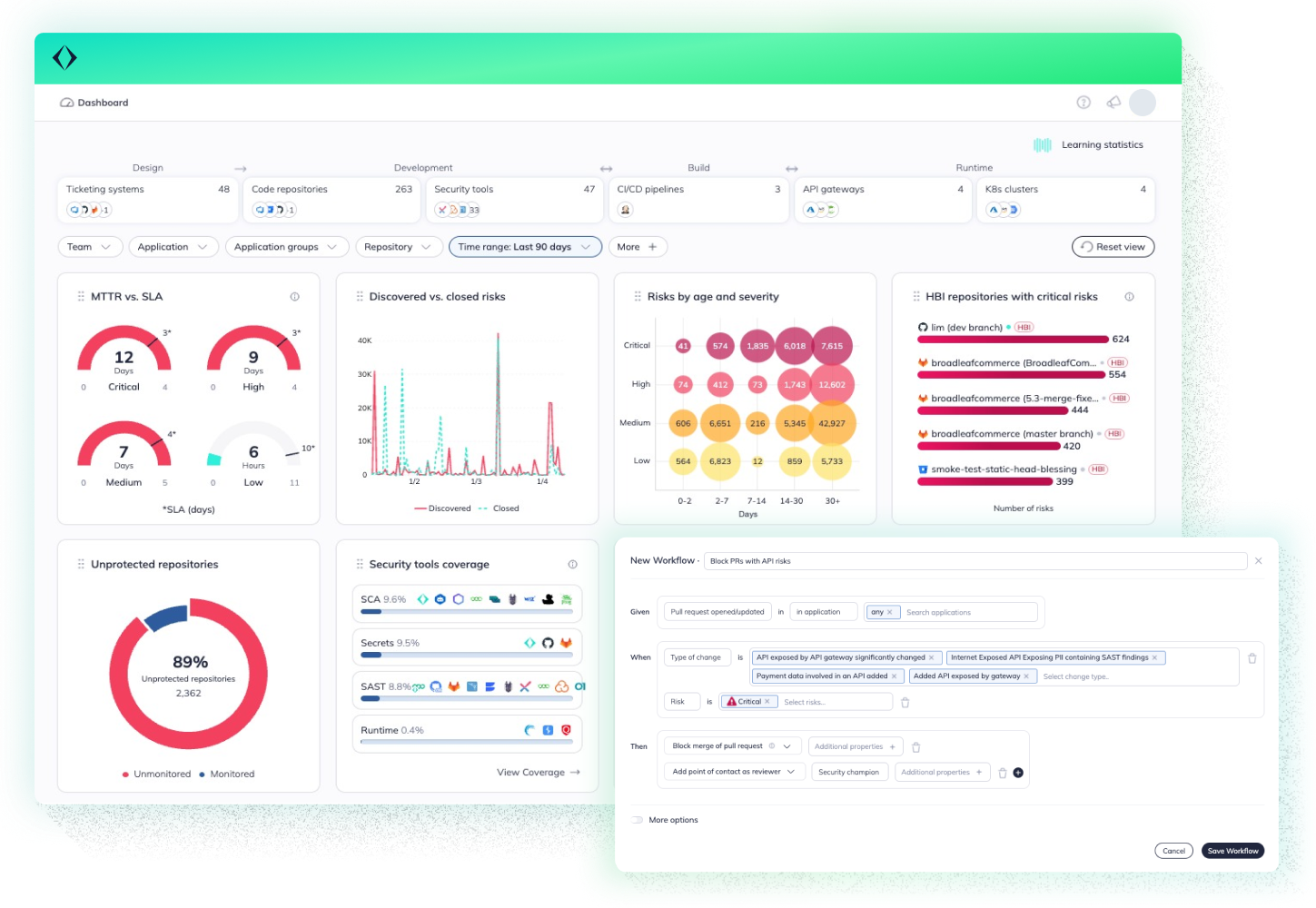Remove the Critical risk tag
Image resolution: width=1316 pixels, height=908 pixels.
[x=767, y=702]
